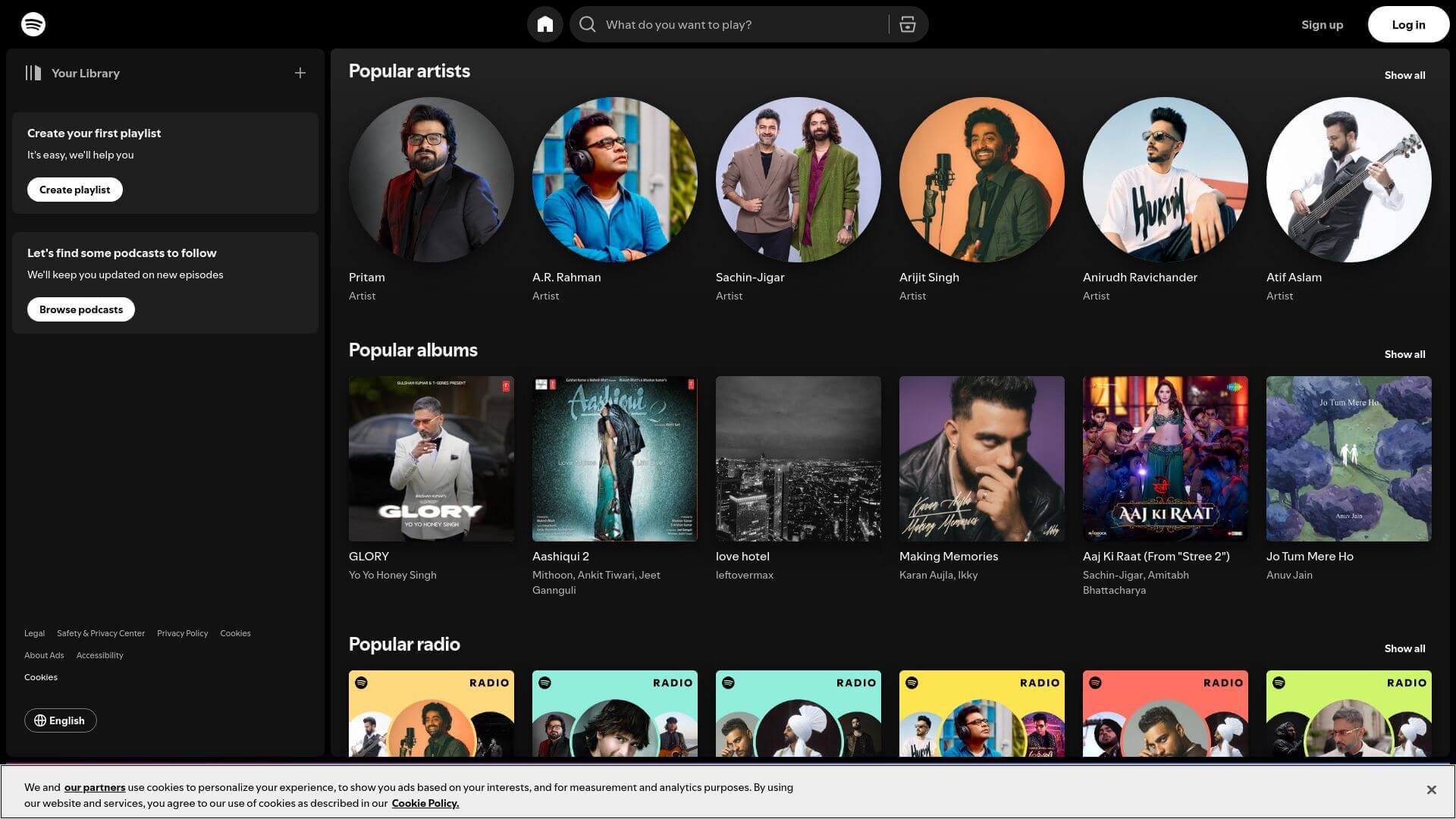The width and height of the screenshot is (1456, 819).
Task: Open Safety & Privacy Center link
Action: click(x=101, y=633)
